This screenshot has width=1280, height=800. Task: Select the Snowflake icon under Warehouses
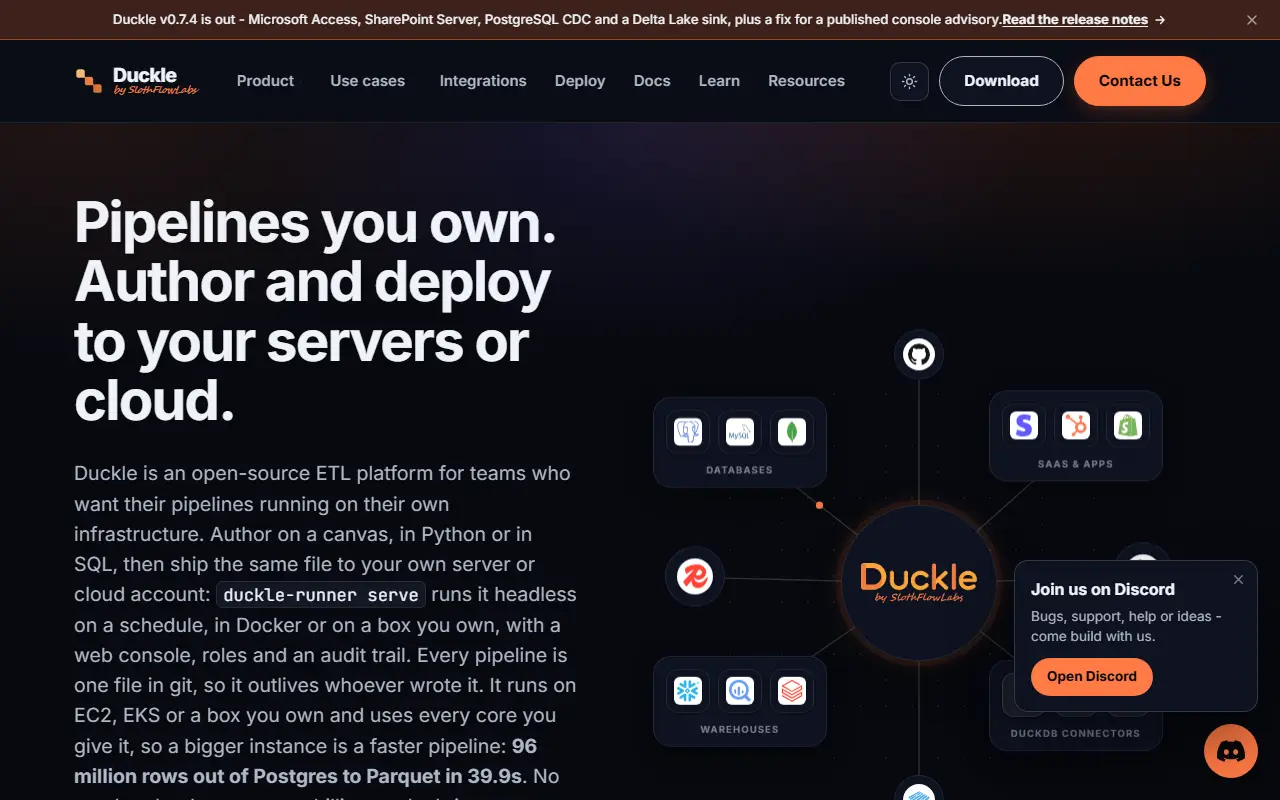pyautogui.click(x=688, y=690)
